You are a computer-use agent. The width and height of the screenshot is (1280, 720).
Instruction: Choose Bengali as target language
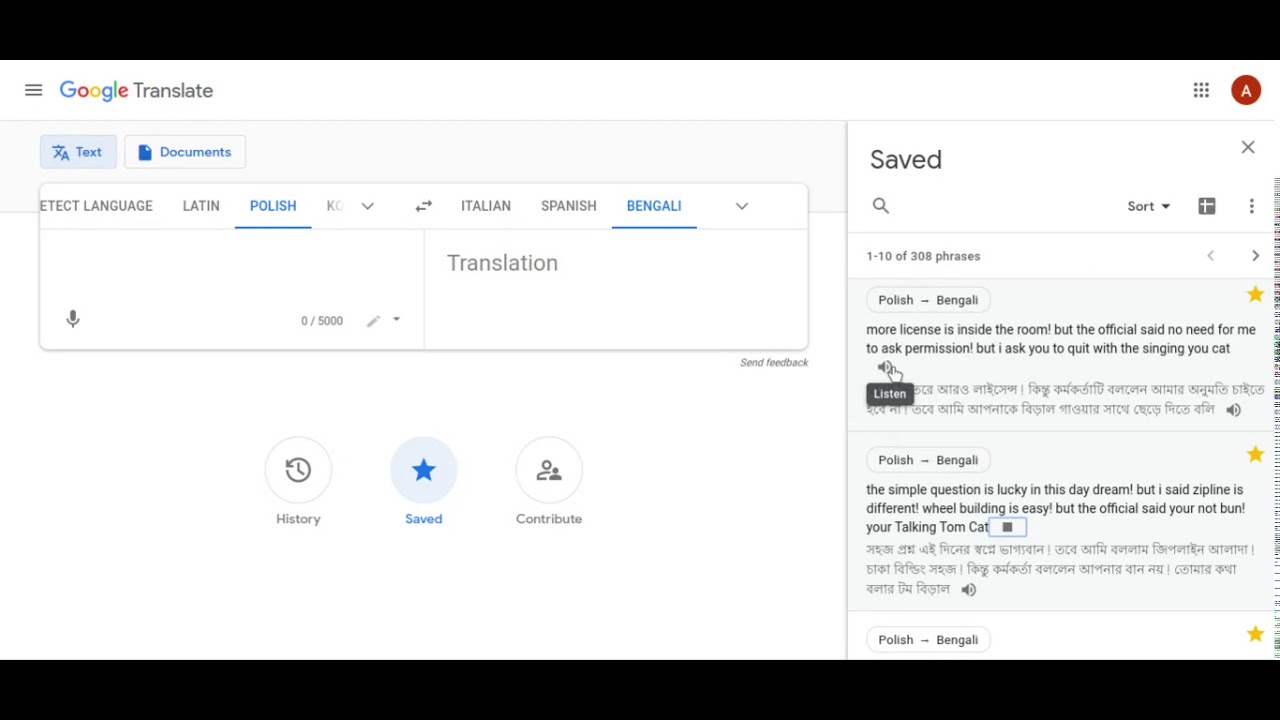tap(654, 206)
